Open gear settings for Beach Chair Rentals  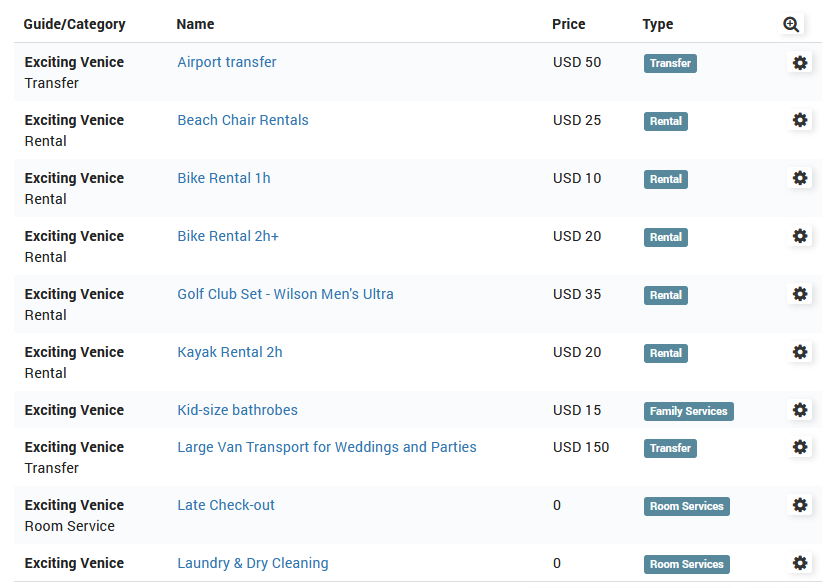(799, 120)
